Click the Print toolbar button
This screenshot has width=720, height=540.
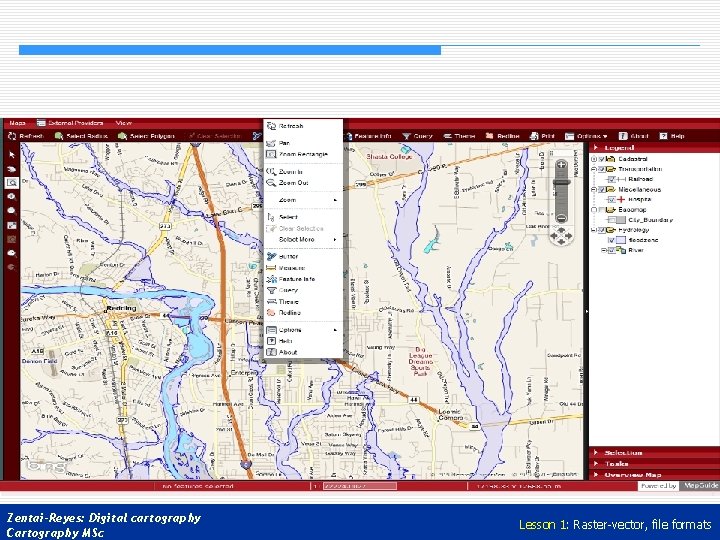[x=542, y=136]
